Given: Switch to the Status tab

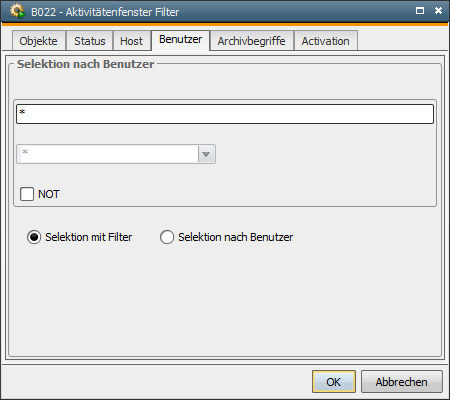Looking at the screenshot, I should (90, 41).
